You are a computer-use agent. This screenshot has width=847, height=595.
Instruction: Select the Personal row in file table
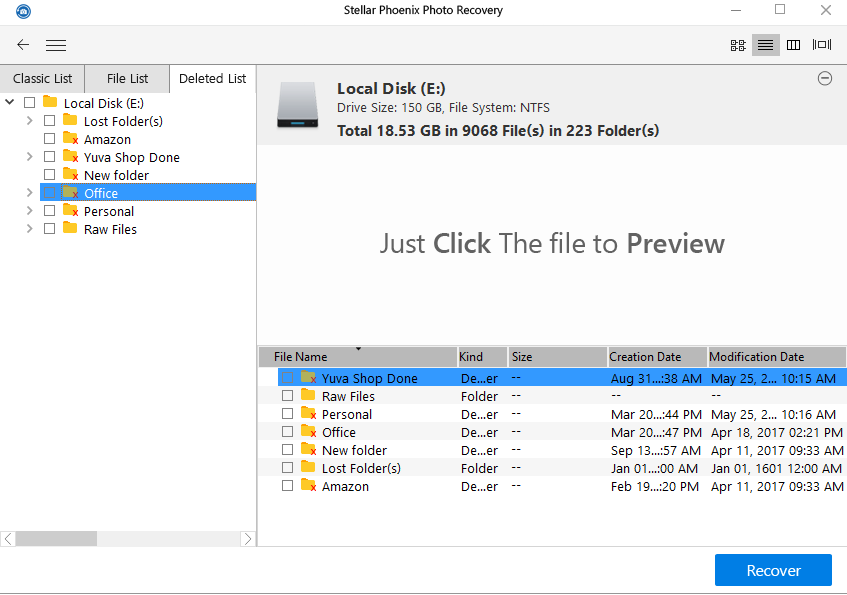click(x=562, y=414)
